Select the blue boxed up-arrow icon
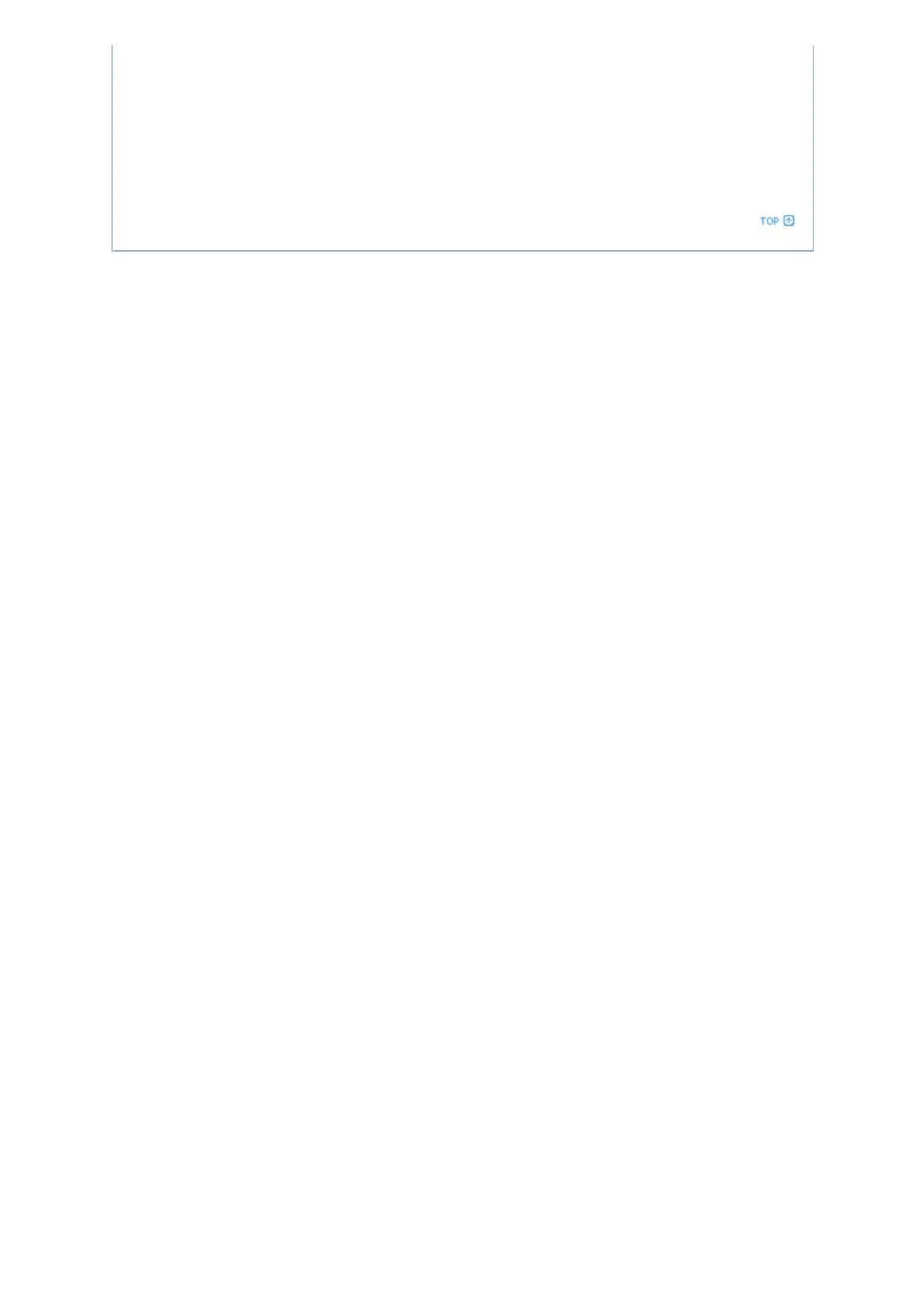Screen dimensions: 924x1308 789,221
